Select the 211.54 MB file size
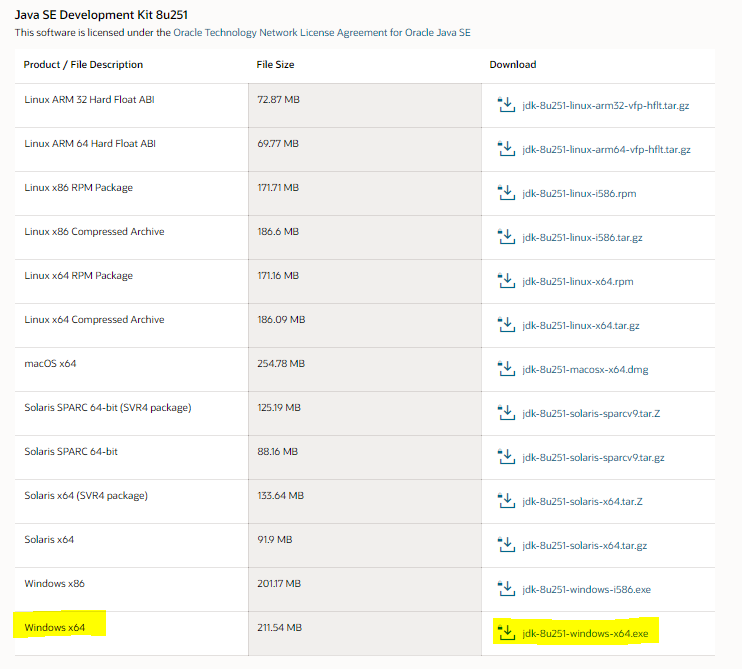742x669 pixels. [280, 627]
